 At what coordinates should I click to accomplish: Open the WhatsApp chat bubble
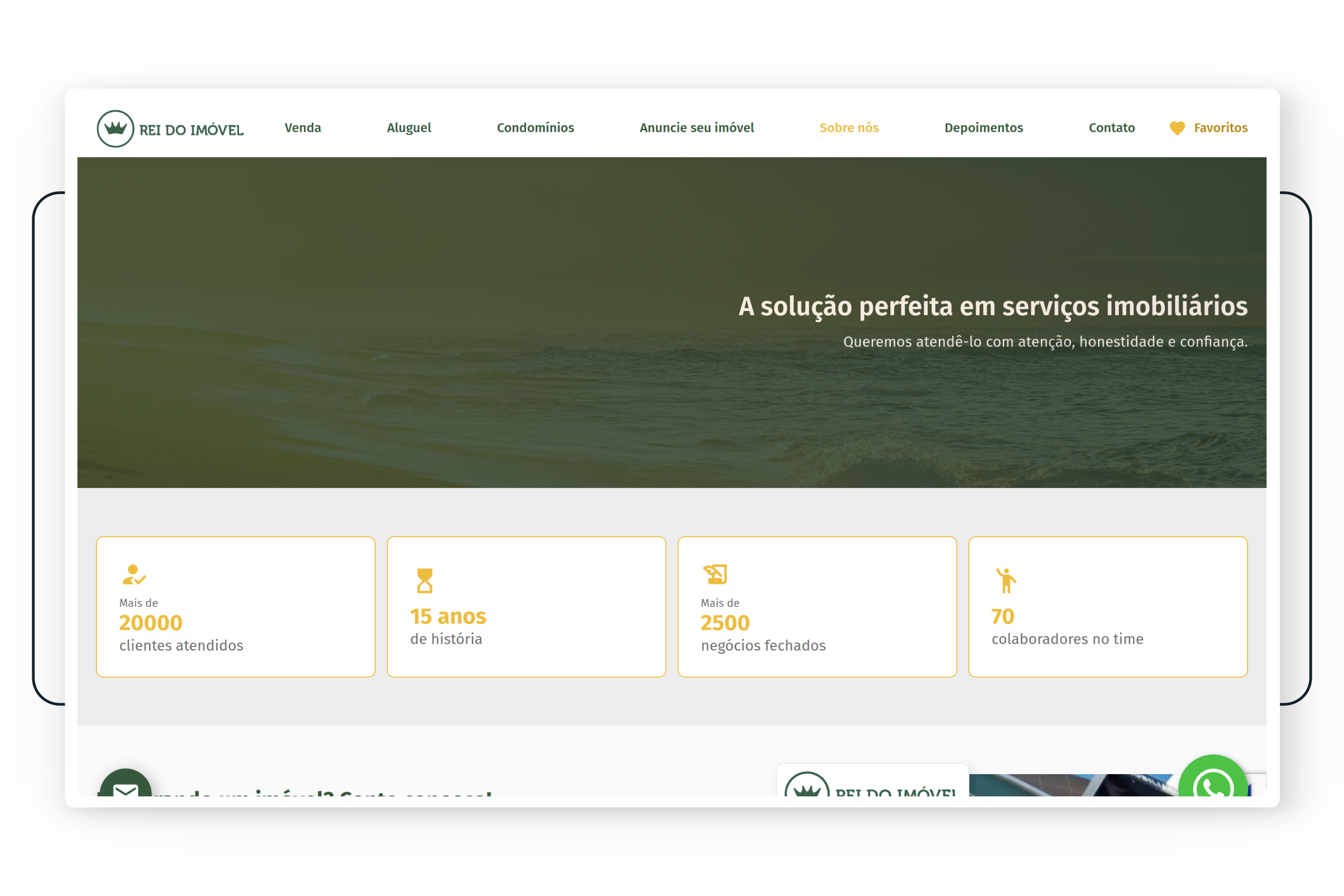(1213, 776)
